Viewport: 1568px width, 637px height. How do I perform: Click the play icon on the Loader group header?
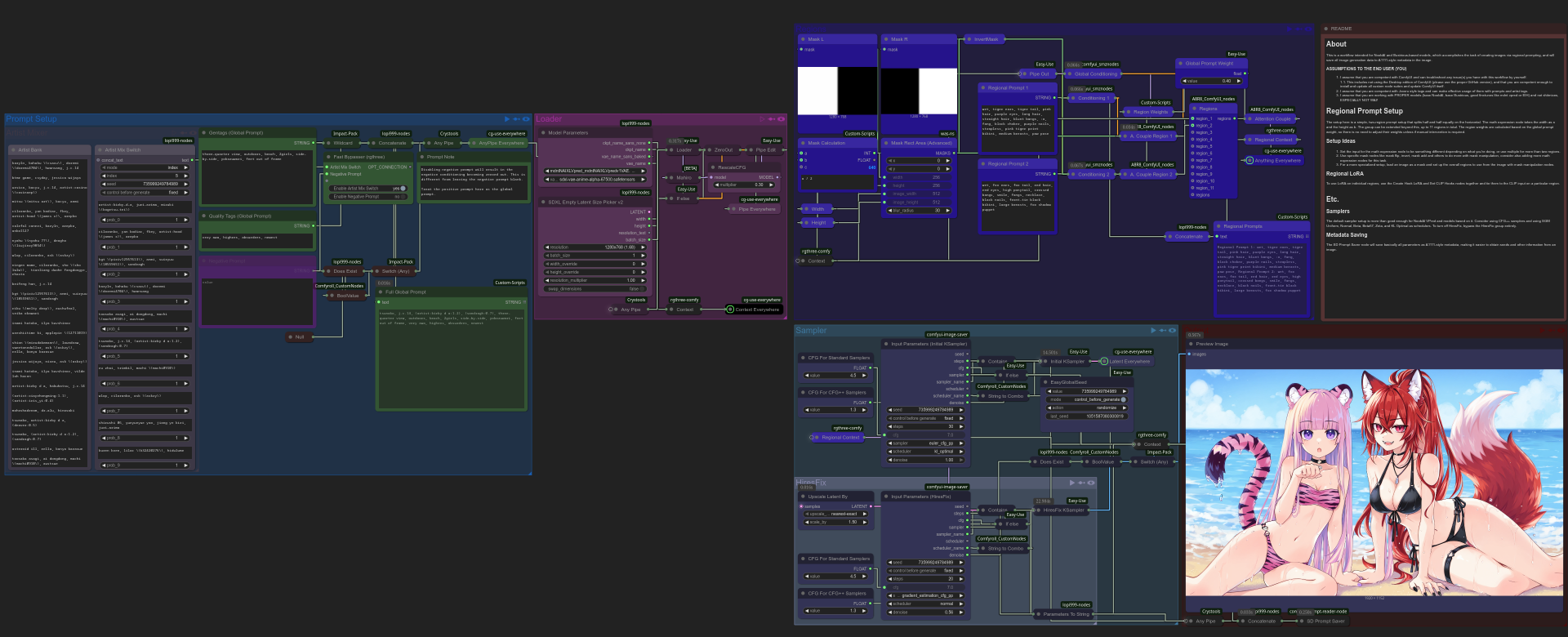pos(763,119)
